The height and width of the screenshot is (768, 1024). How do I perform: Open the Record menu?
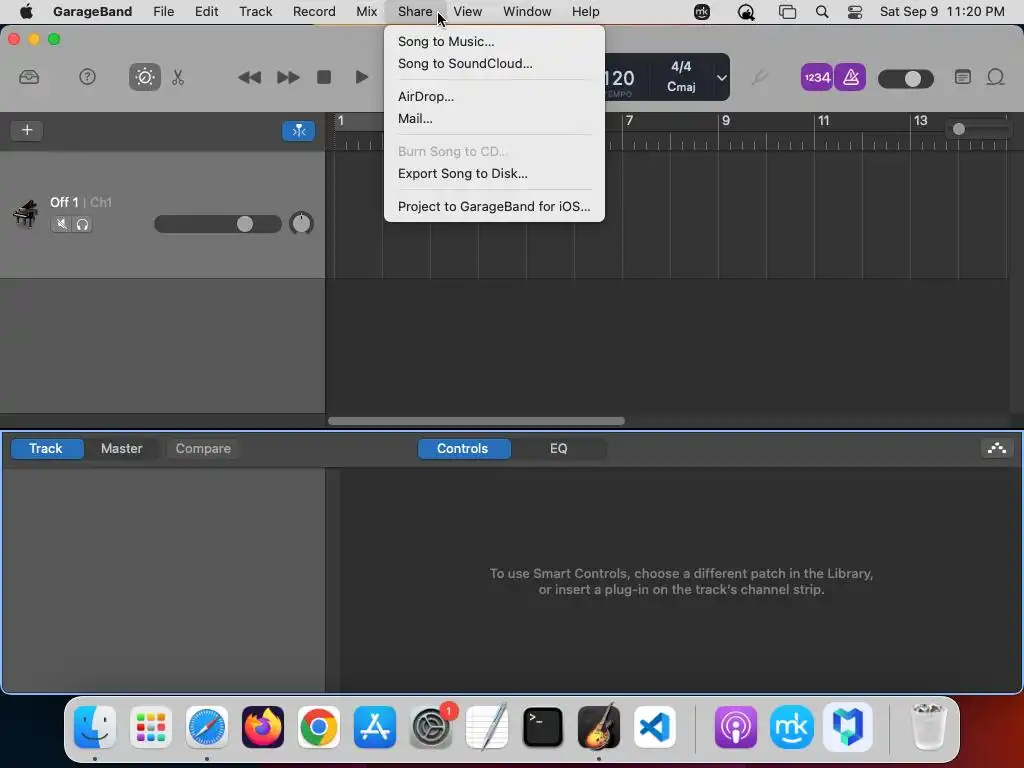(314, 11)
